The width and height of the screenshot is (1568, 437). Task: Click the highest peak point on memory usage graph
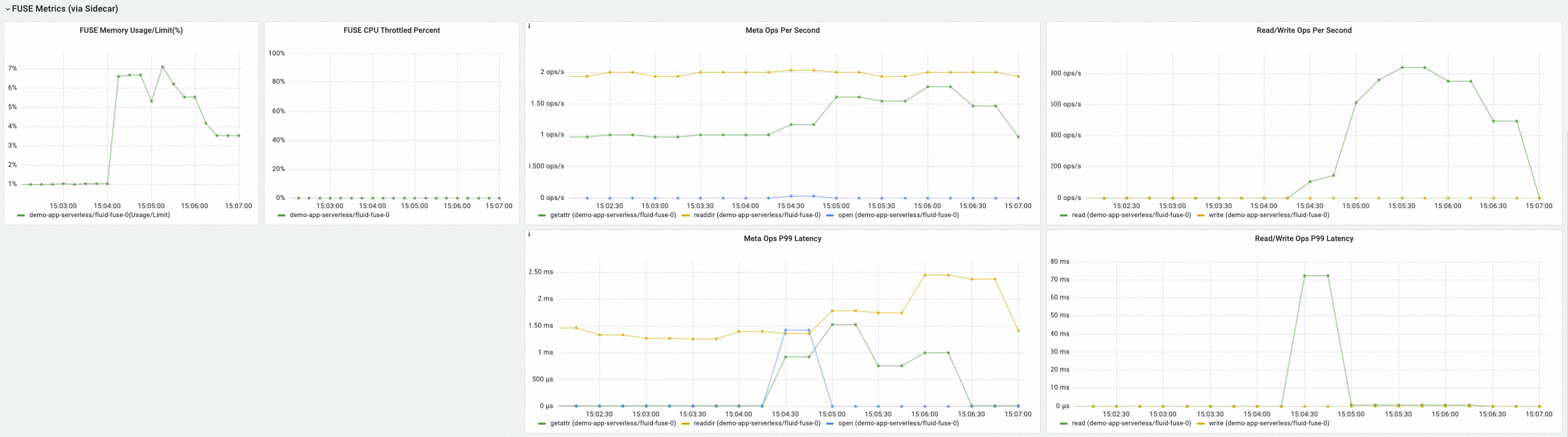click(x=162, y=66)
